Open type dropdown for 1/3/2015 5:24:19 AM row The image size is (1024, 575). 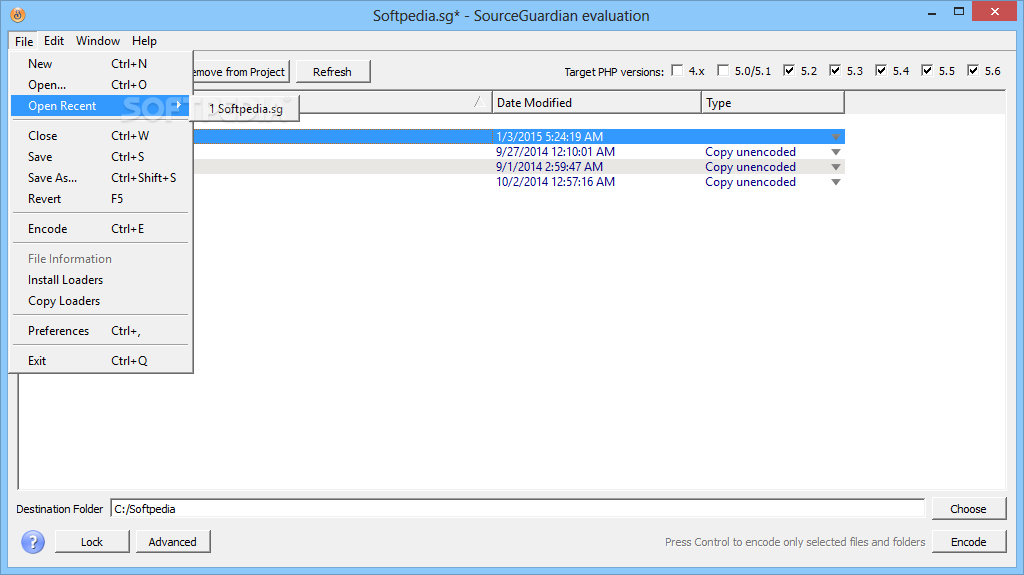836,137
